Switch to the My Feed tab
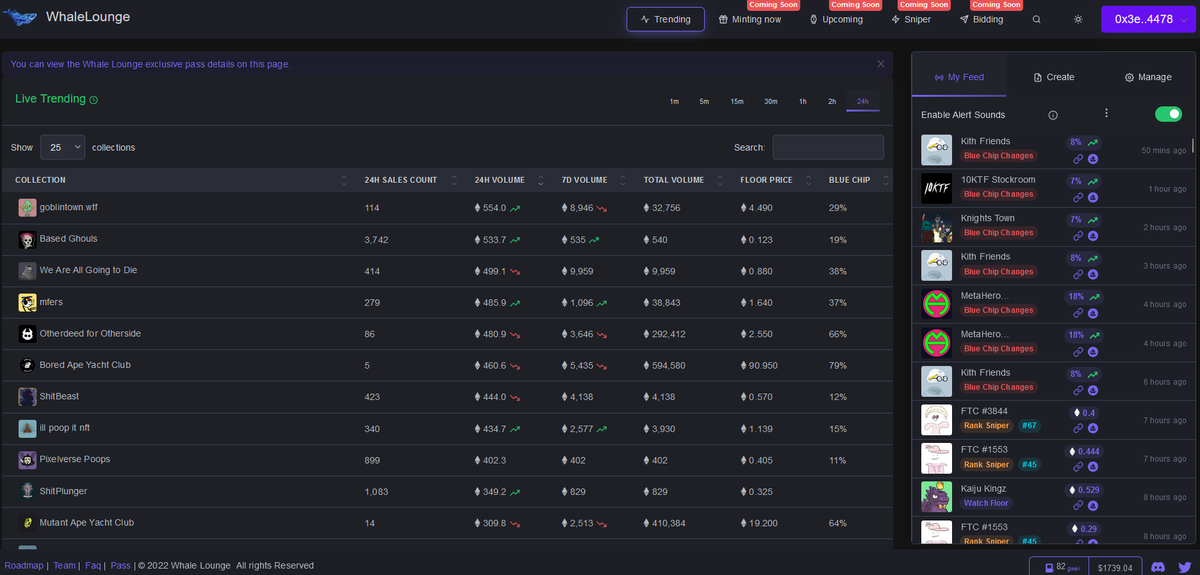Screen dimensions: 1200x575 point(959,77)
